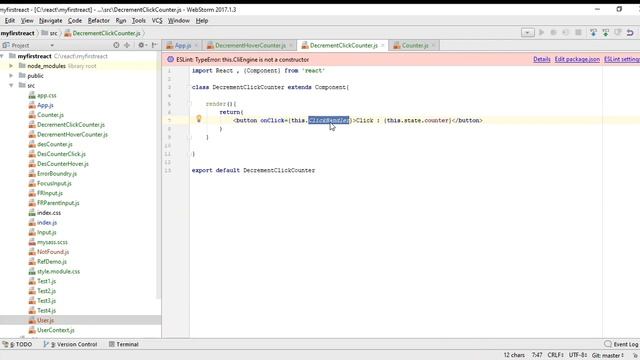Open the Help menu
The width and height of the screenshot is (640, 360).
coord(202,20)
